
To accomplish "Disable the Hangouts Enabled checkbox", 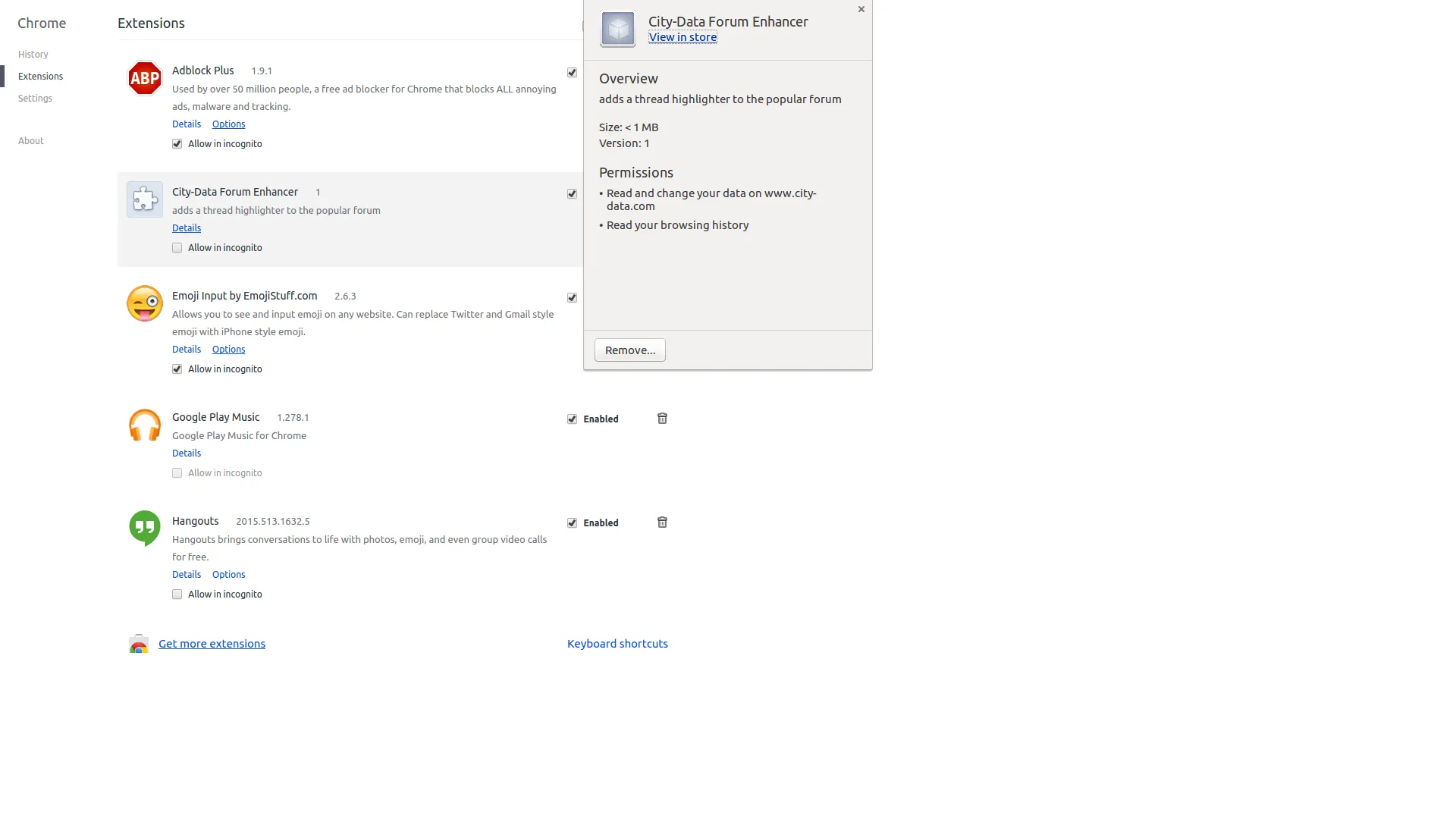I will (x=572, y=523).
